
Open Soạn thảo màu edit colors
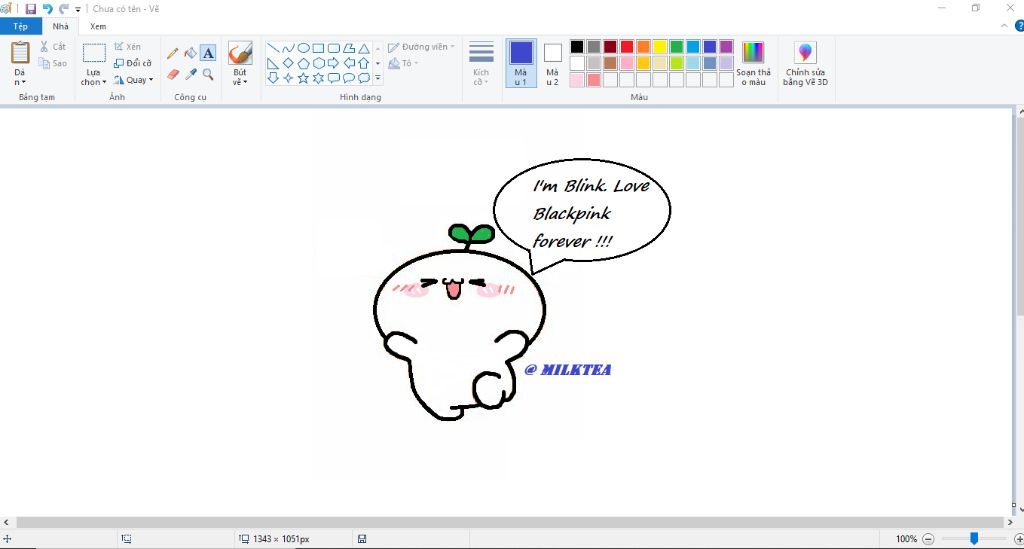(x=753, y=63)
